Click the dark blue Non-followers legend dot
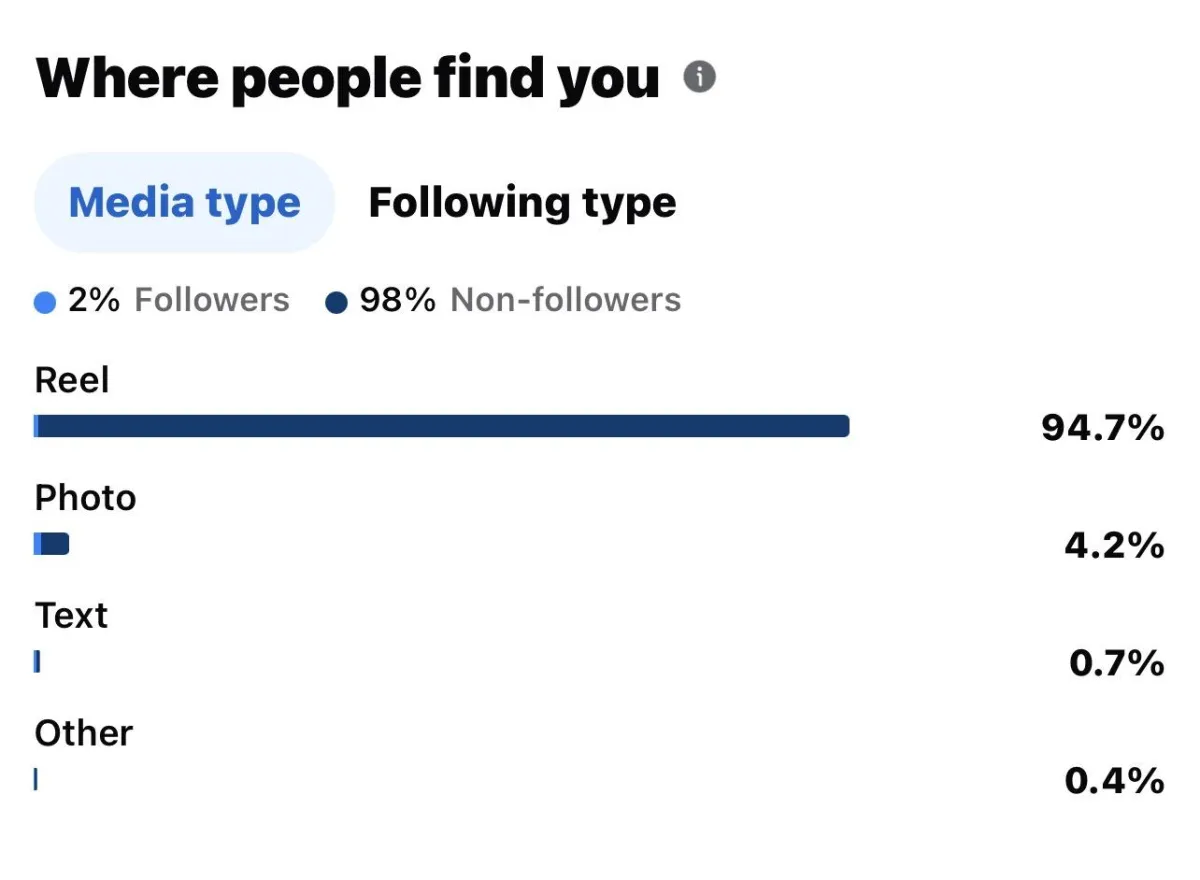 click(337, 302)
